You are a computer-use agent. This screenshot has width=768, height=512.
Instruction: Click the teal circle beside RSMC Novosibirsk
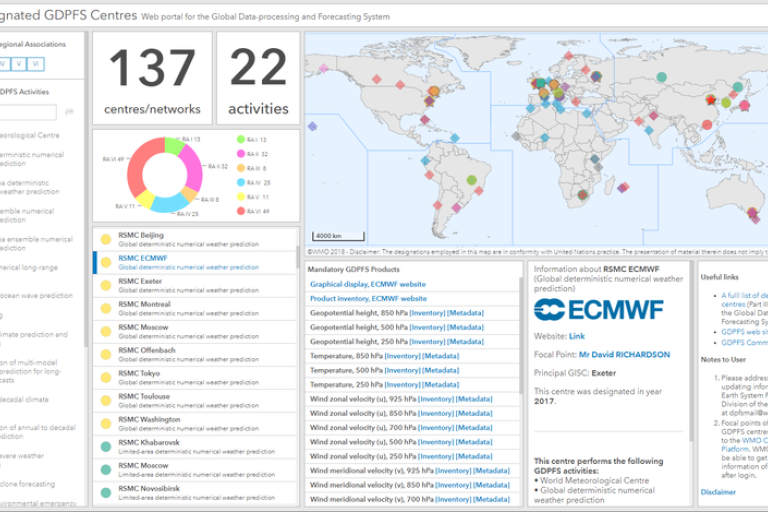coord(106,493)
